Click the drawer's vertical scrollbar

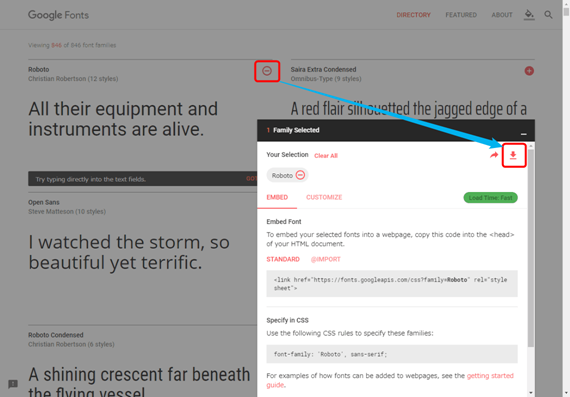pyautogui.click(x=531, y=247)
